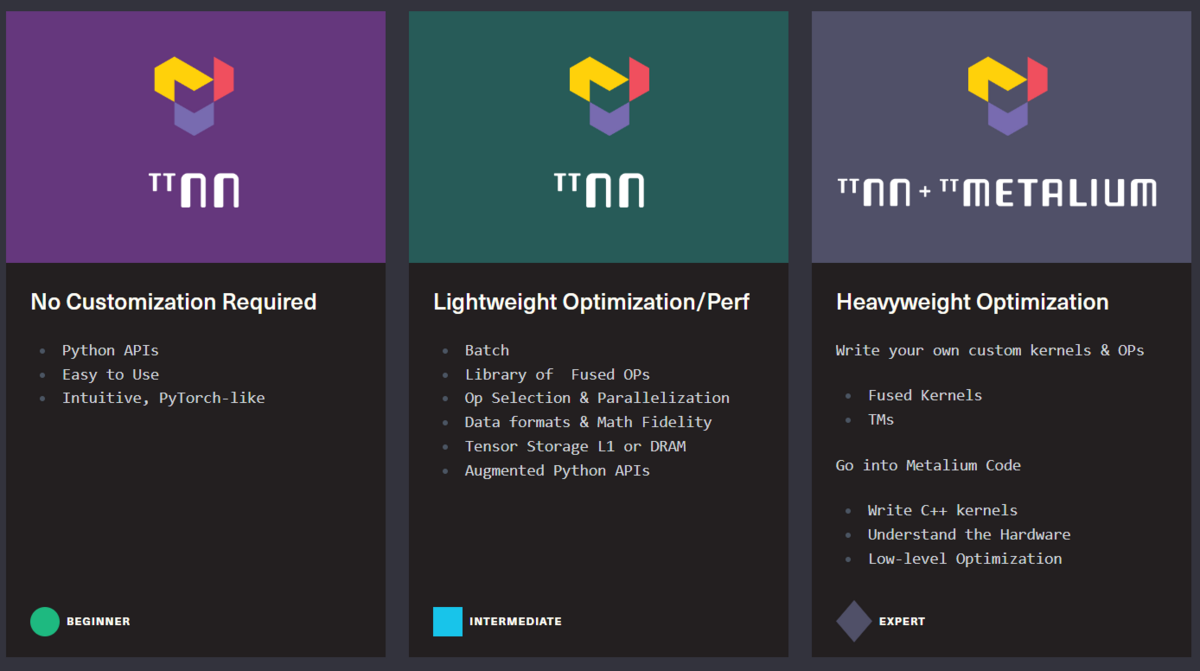The image size is (1200, 671).
Task: Click the TMs bullet item
Action: click(x=881, y=419)
